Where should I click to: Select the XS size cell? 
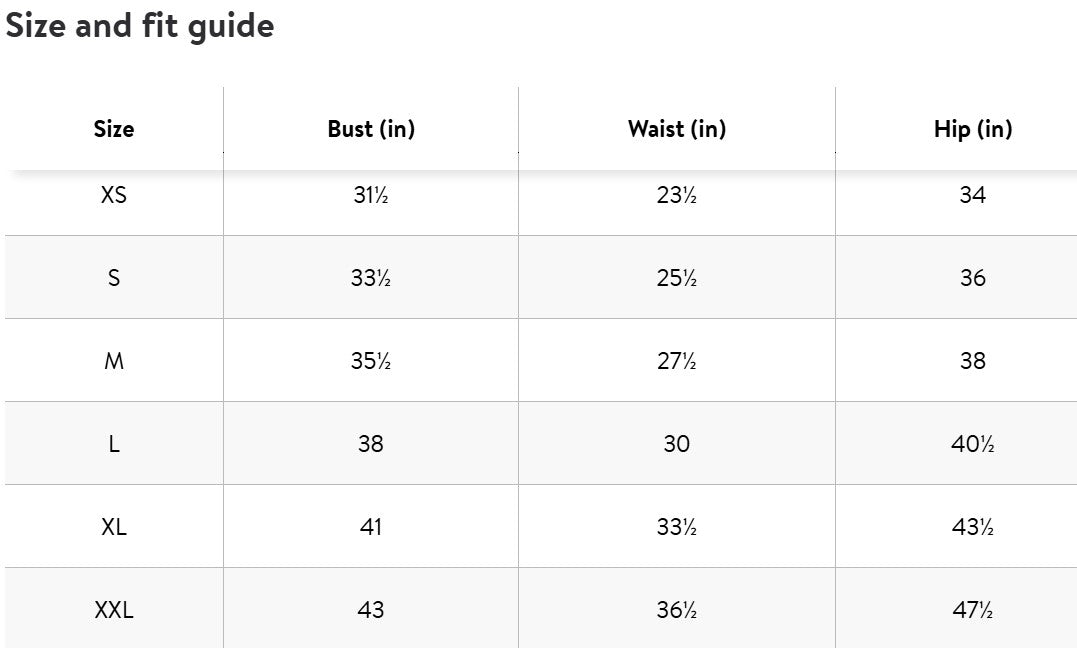pyautogui.click(x=114, y=195)
